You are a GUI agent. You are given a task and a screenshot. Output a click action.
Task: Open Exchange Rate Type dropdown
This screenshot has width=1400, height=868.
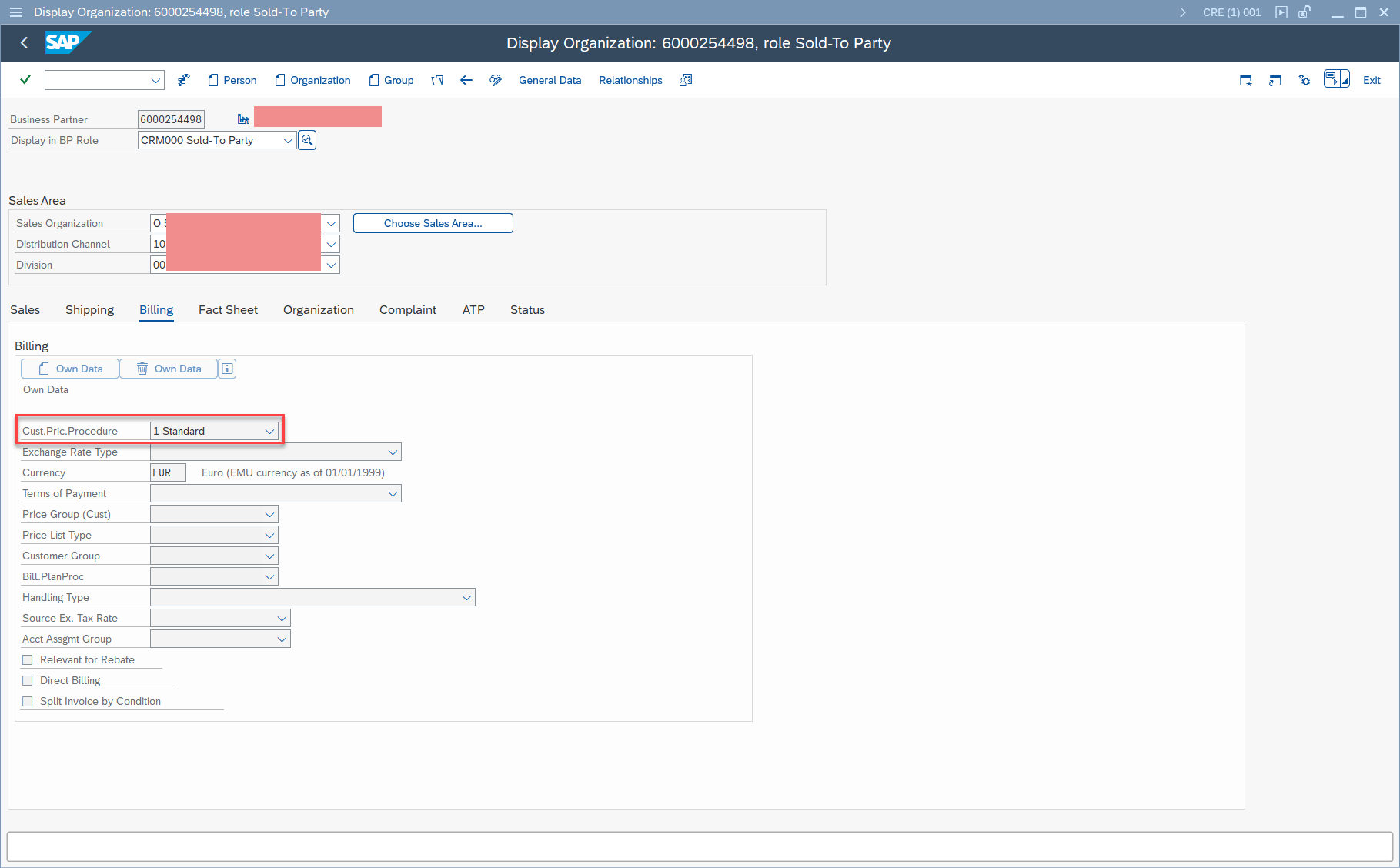pos(393,452)
